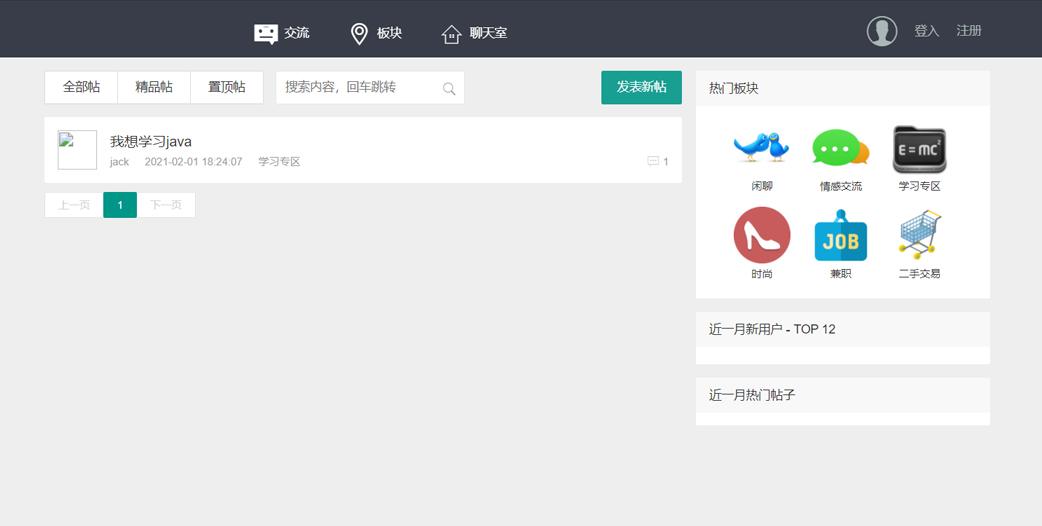This screenshot has width=1042, height=526.
Task: Open the post titled 我想学习java
Action: coord(151,141)
